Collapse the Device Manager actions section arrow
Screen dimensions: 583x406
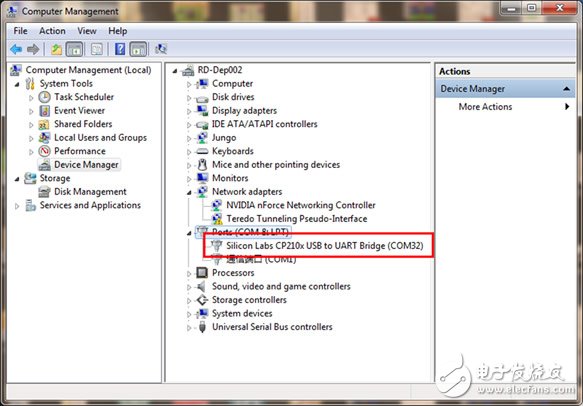(566, 88)
